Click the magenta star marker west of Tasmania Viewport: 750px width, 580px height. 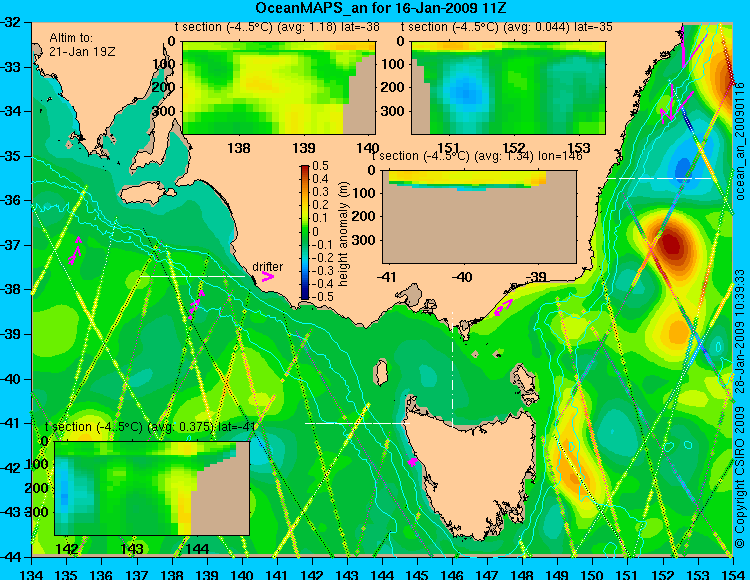[412, 461]
